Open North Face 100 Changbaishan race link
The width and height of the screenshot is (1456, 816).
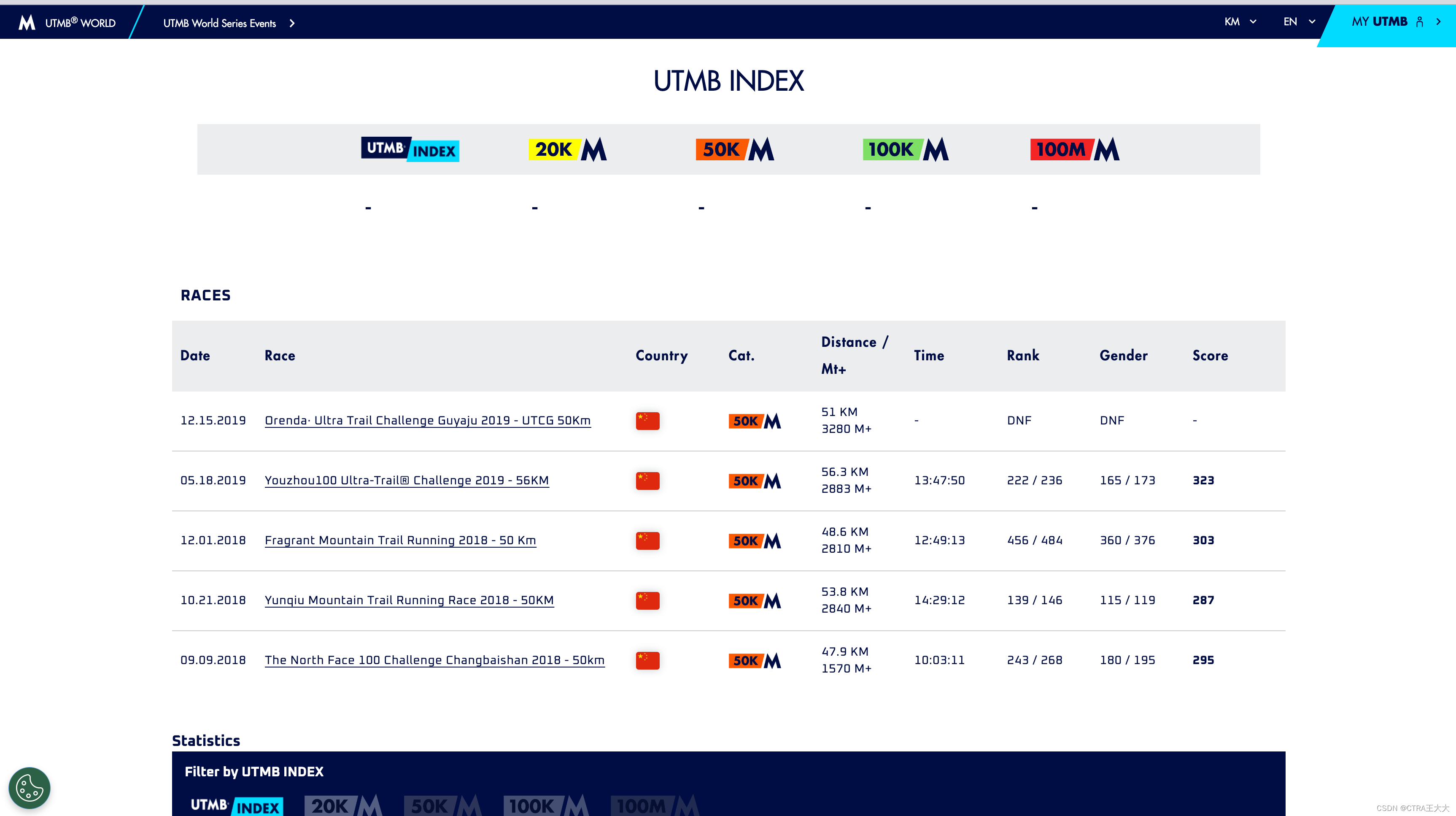(434, 660)
